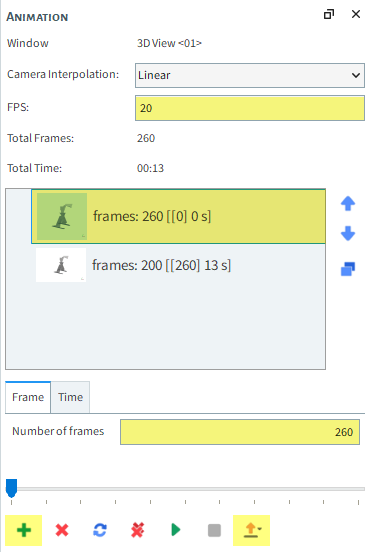The width and height of the screenshot is (368, 552).
Task: Duplicate keyframe with blue overlapping squares icon
Action: (348, 269)
